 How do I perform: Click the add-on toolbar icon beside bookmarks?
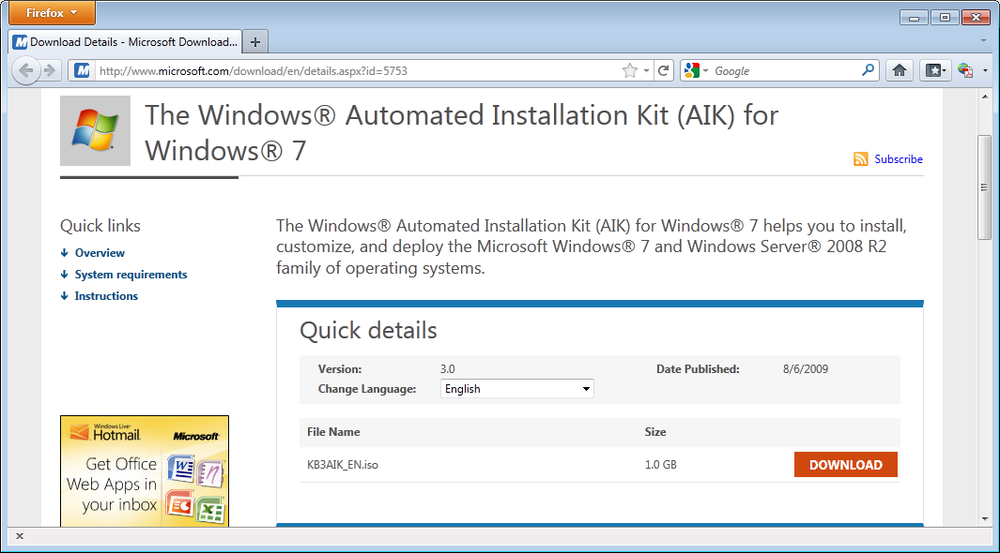[x=966, y=71]
